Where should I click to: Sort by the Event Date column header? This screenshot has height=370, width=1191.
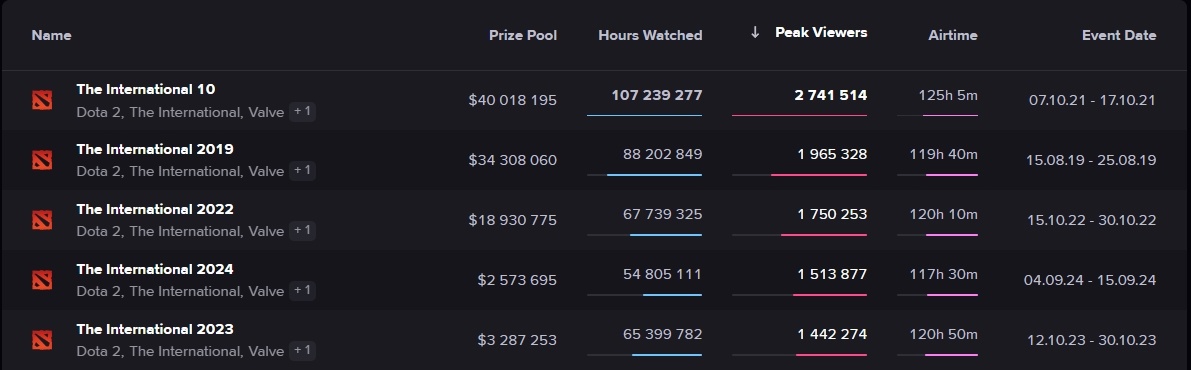[1119, 35]
